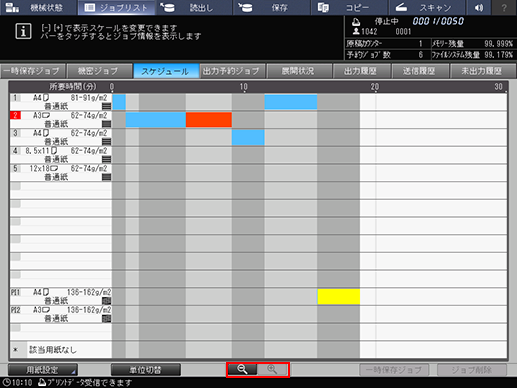
Task: Tap the blue job bar in tray 2
Action: pyautogui.click(x=156, y=120)
